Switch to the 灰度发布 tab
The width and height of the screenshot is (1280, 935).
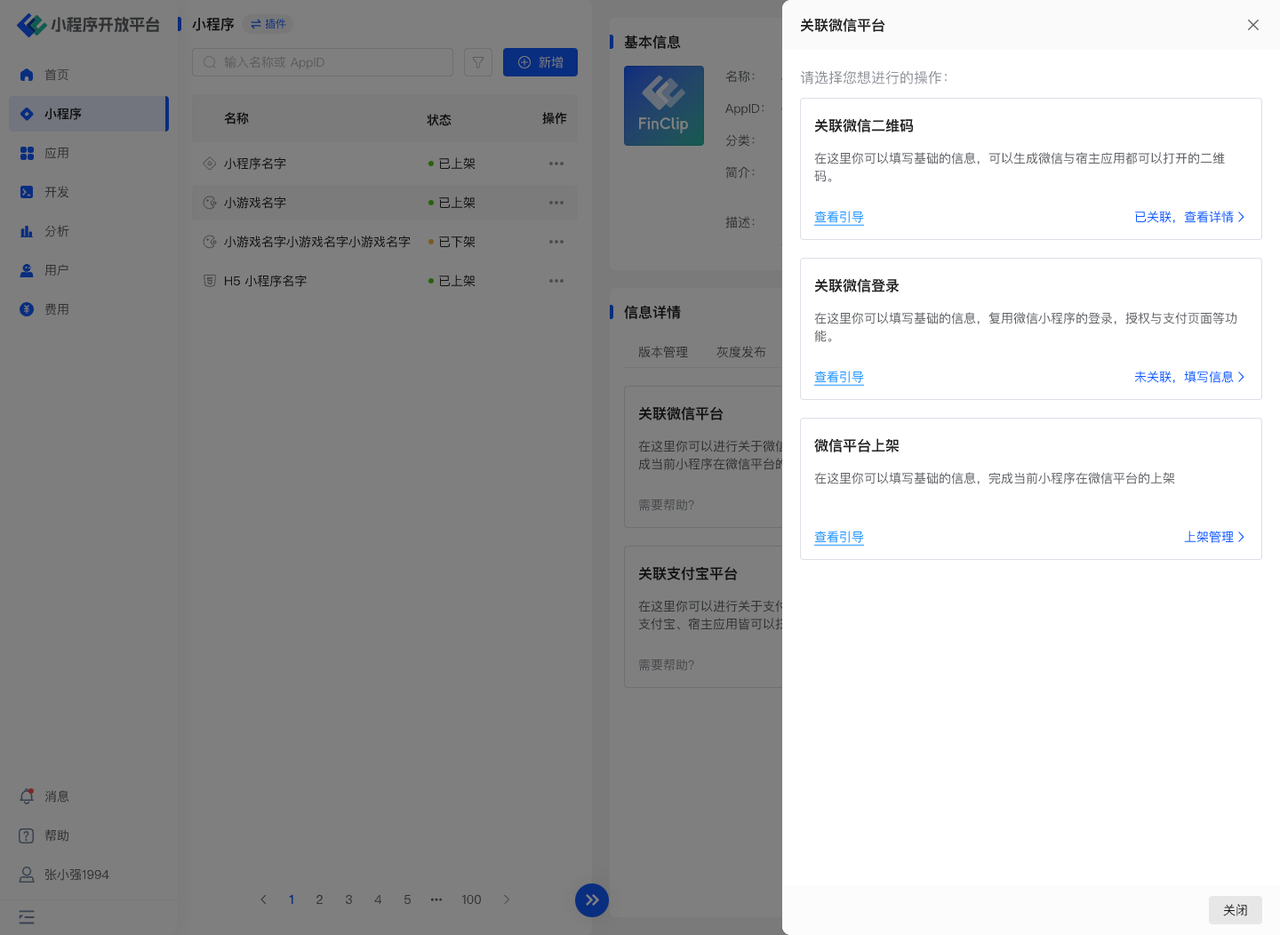point(741,352)
